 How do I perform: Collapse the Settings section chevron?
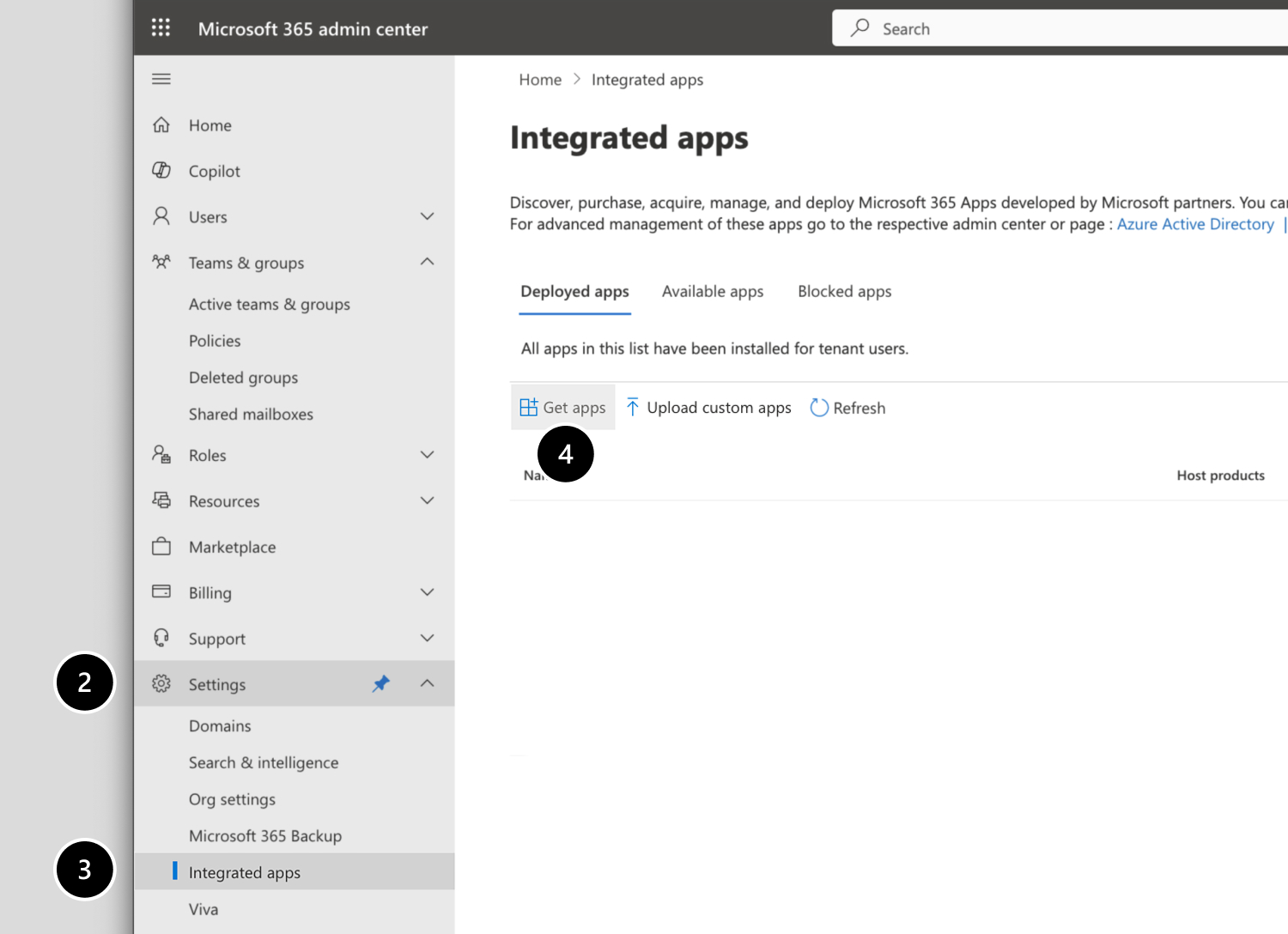(427, 683)
